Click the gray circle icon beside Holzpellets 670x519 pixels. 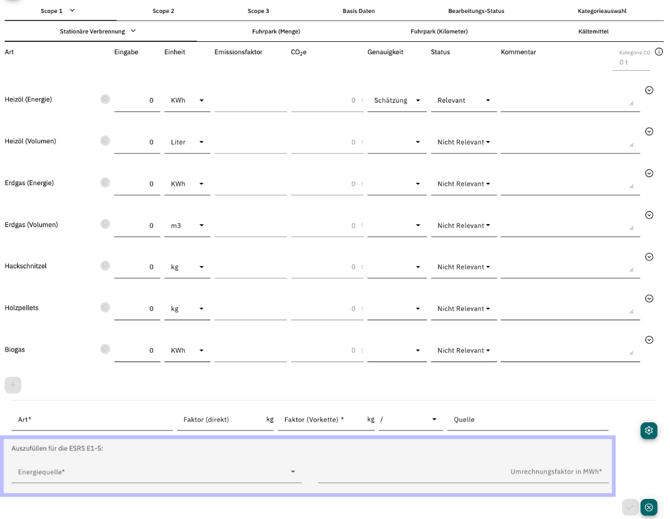[105, 308]
